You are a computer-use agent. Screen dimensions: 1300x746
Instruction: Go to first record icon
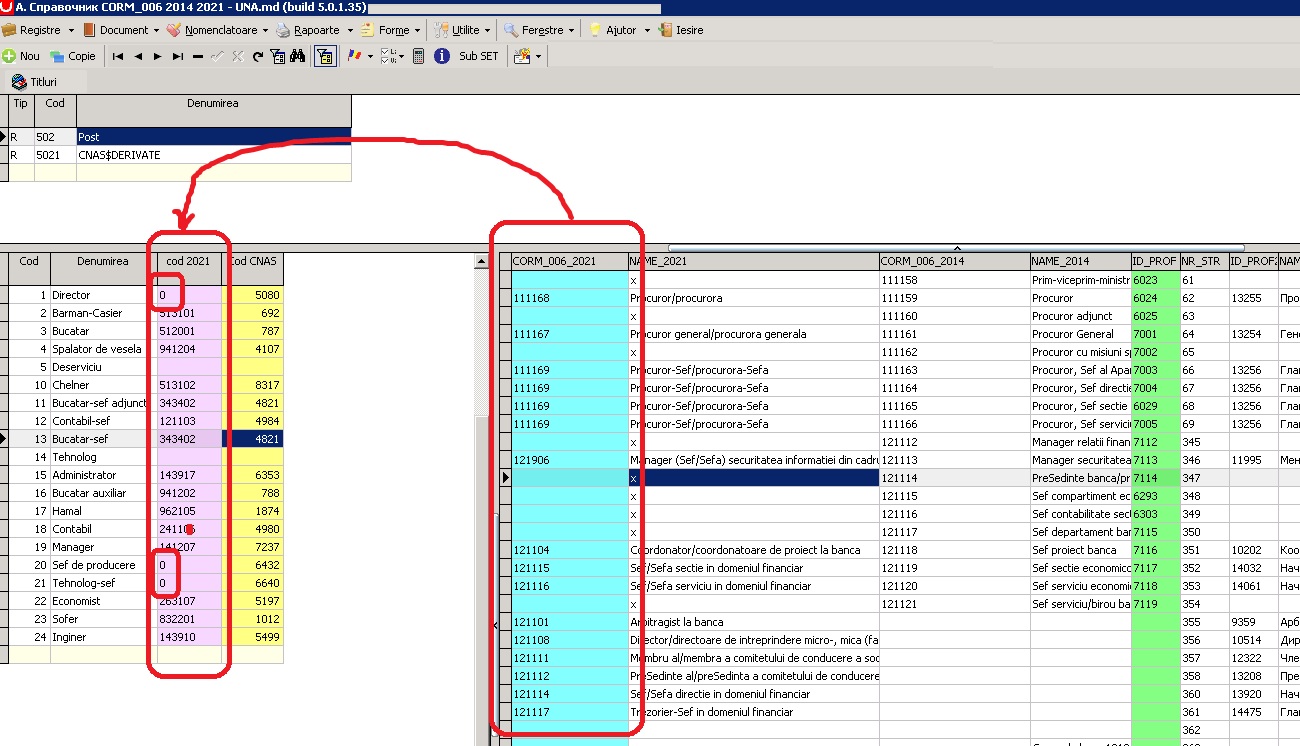pos(118,56)
